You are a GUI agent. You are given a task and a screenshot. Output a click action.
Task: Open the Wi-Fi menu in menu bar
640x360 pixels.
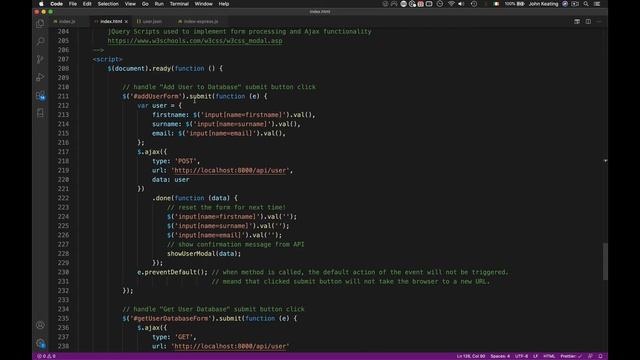(451, 4)
